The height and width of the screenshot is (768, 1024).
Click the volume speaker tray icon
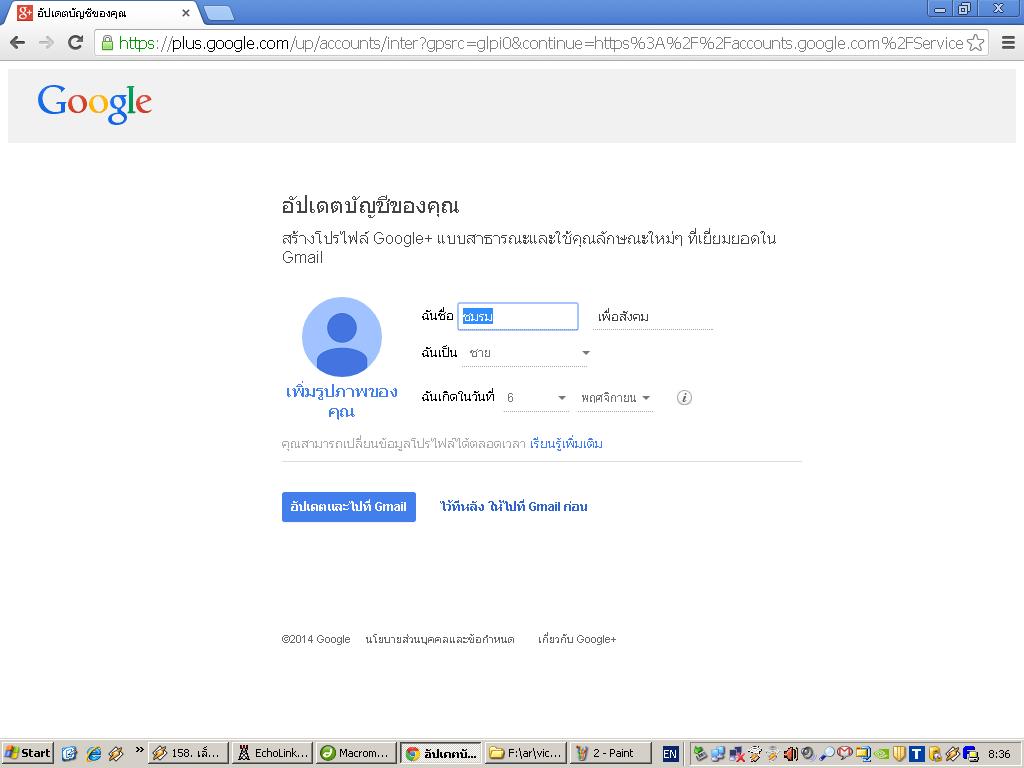click(x=808, y=754)
